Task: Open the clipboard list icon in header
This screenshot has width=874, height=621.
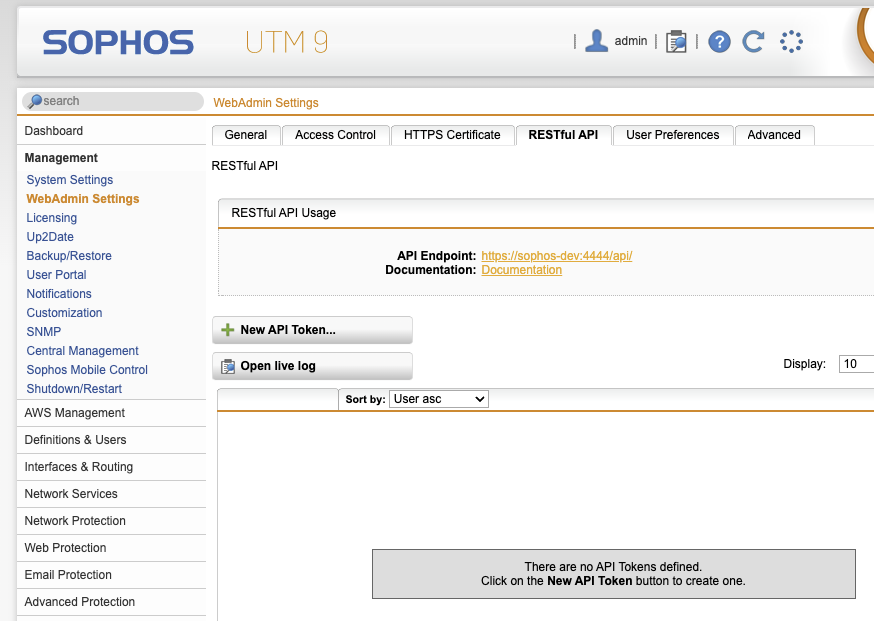Action: [x=677, y=41]
